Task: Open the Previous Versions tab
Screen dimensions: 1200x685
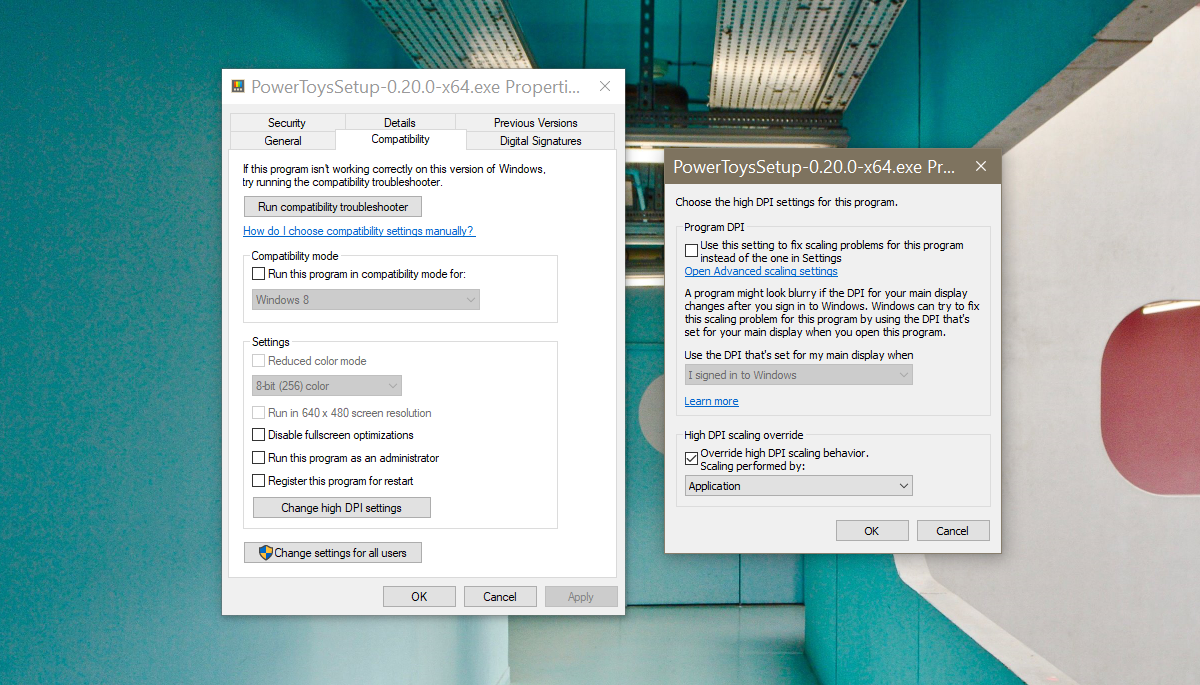Action: tap(536, 123)
